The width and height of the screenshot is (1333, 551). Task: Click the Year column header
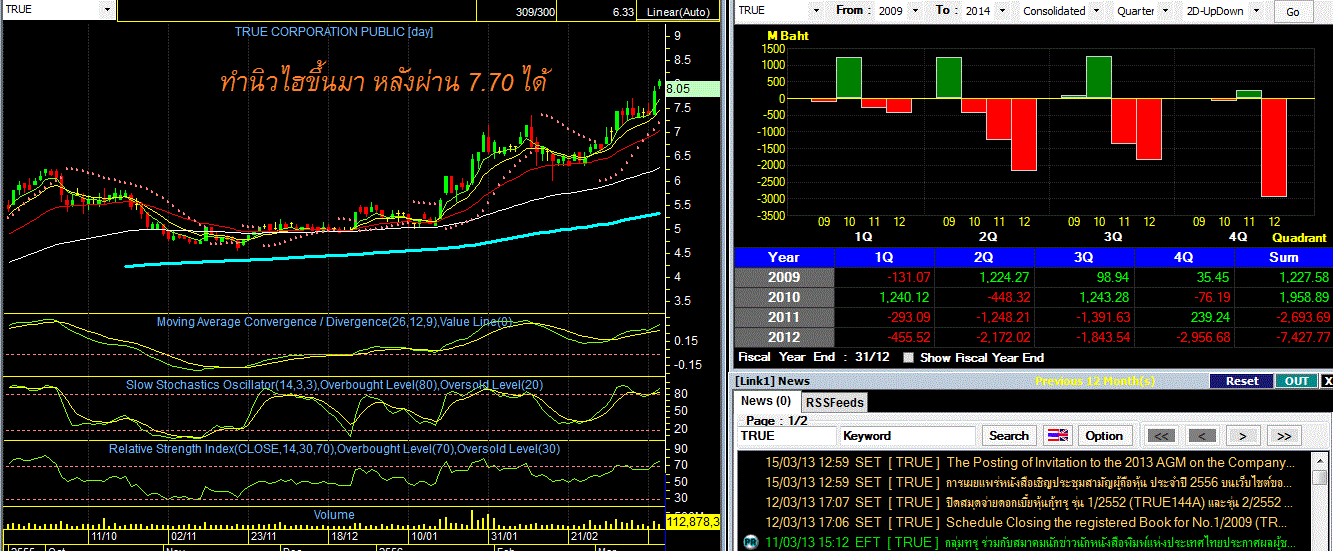point(784,257)
